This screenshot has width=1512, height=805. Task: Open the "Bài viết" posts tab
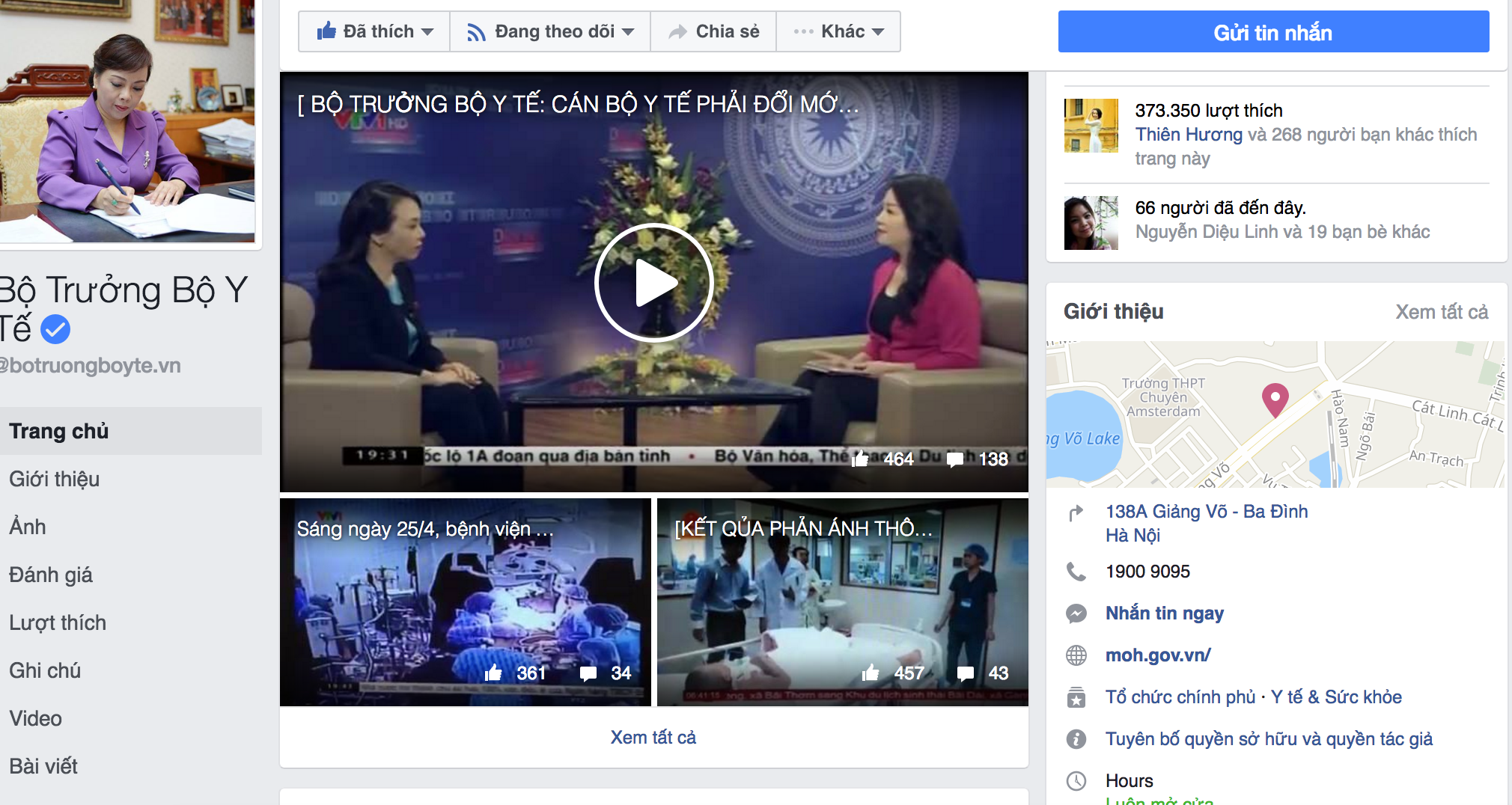(43, 766)
